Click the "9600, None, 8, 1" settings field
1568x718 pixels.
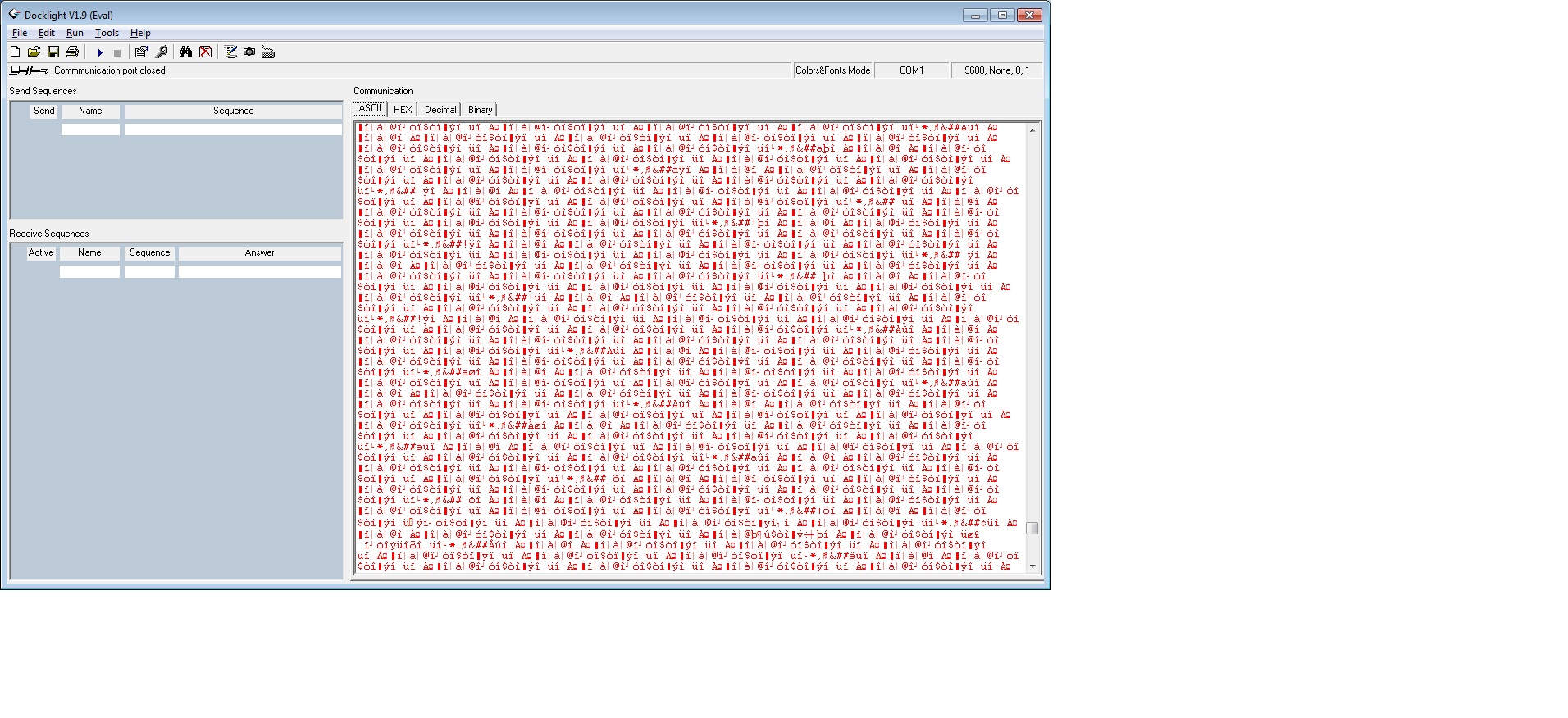pyautogui.click(x=996, y=70)
